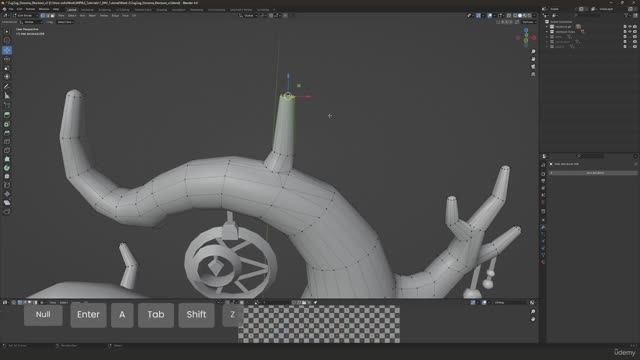The height and width of the screenshot is (360, 640).
Task: Select the Measure tool
Action: pyautogui.click(x=7, y=96)
